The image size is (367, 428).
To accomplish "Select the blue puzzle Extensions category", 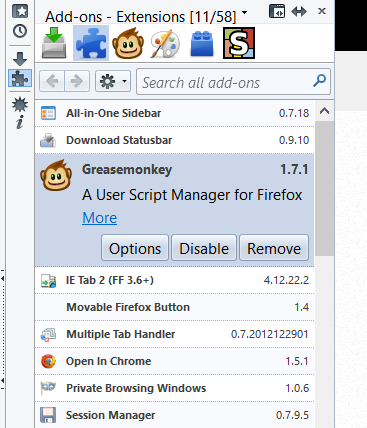I will (91, 43).
